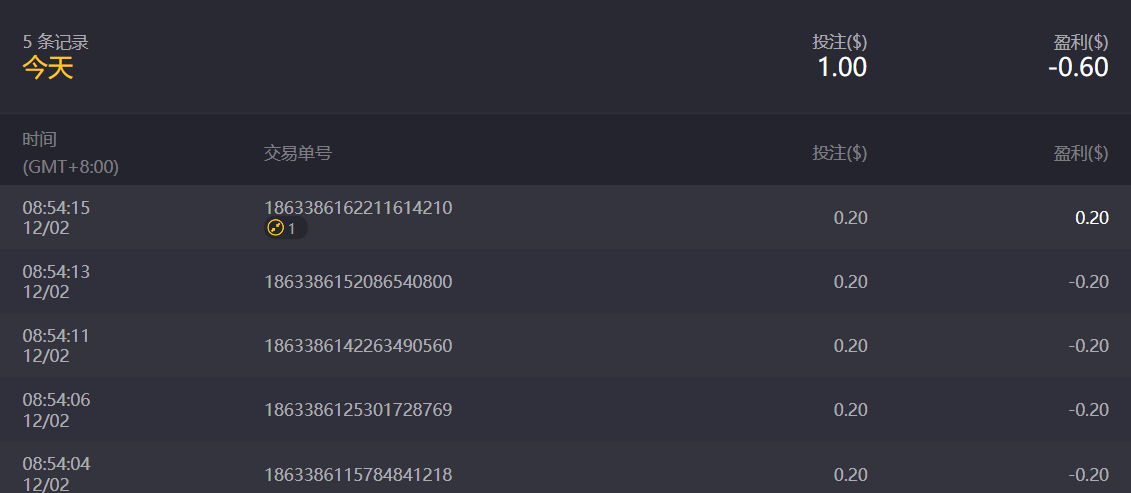Viewport: 1131px width, 493px height.
Task: Select the yellow 今天 date label
Action: pyautogui.click(x=48, y=68)
